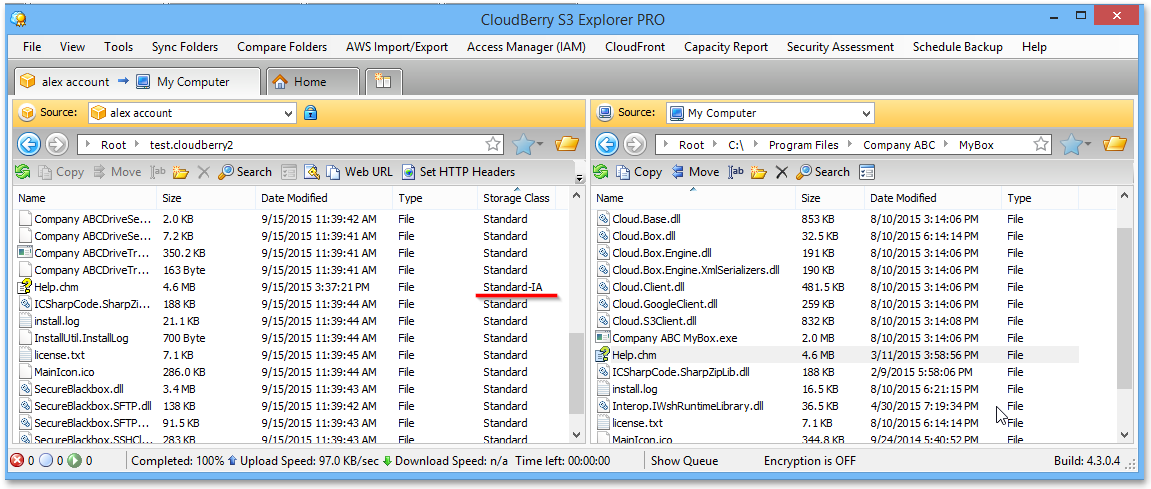Open Search in the left pane
The image size is (1151, 489).
(245, 173)
